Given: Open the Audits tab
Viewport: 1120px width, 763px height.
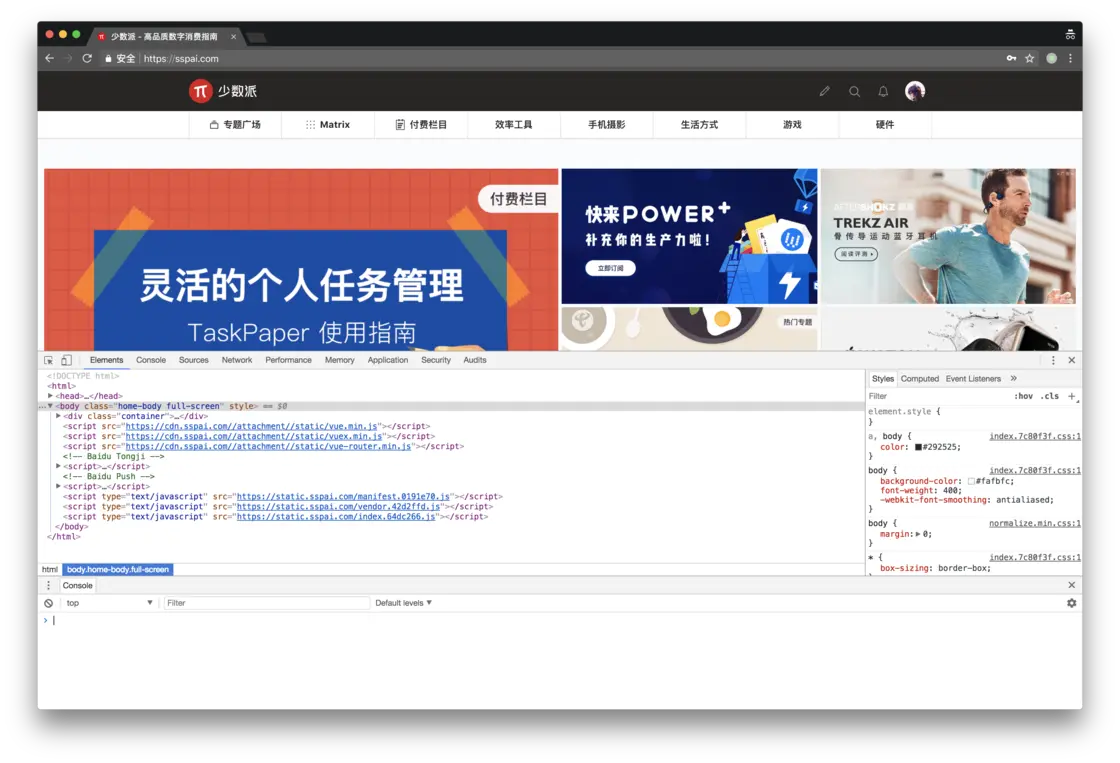Looking at the screenshot, I should coord(474,361).
